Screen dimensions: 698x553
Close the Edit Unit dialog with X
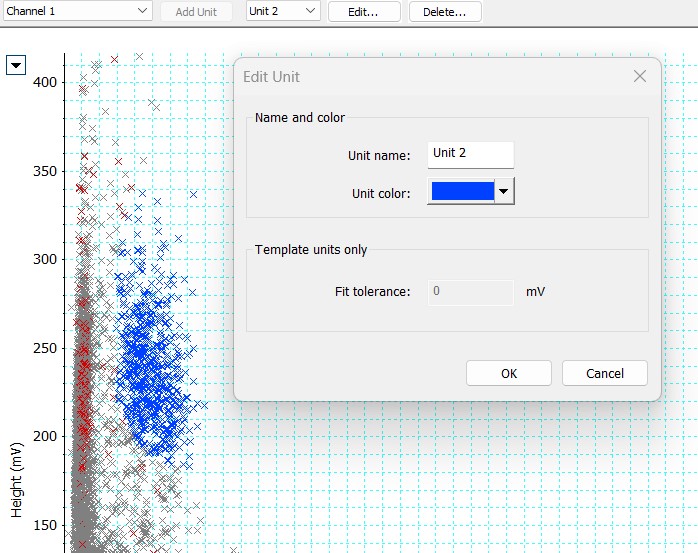(x=640, y=77)
